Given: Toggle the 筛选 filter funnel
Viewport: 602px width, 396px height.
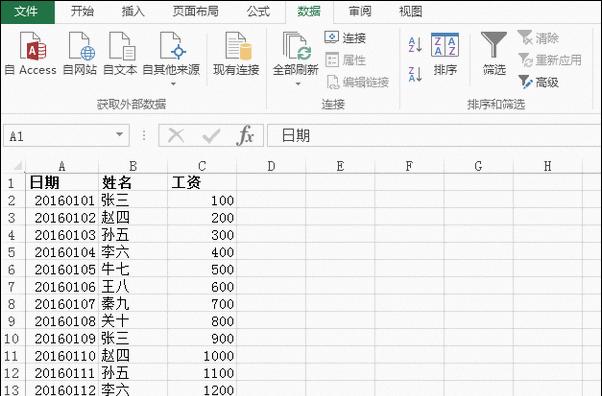Looking at the screenshot, I should pyautogui.click(x=494, y=54).
